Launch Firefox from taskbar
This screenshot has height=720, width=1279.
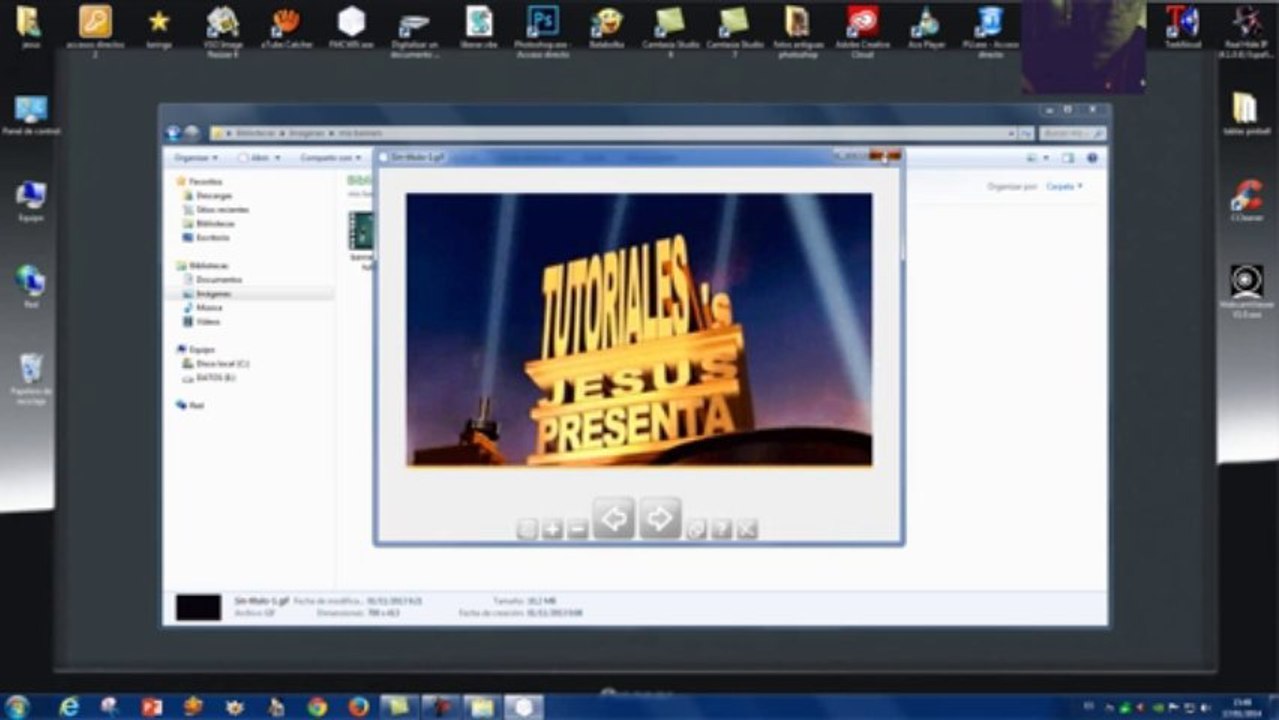click(x=358, y=707)
